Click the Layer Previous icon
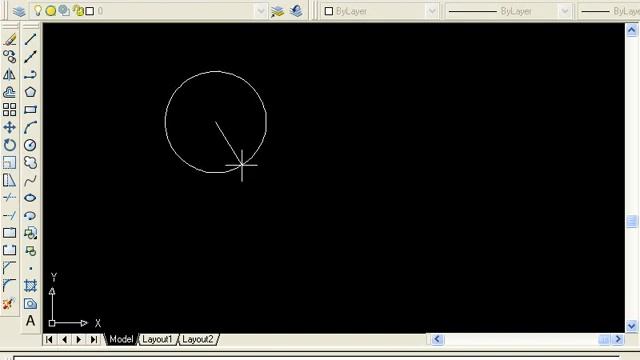640x360 pixels. pos(296,11)
